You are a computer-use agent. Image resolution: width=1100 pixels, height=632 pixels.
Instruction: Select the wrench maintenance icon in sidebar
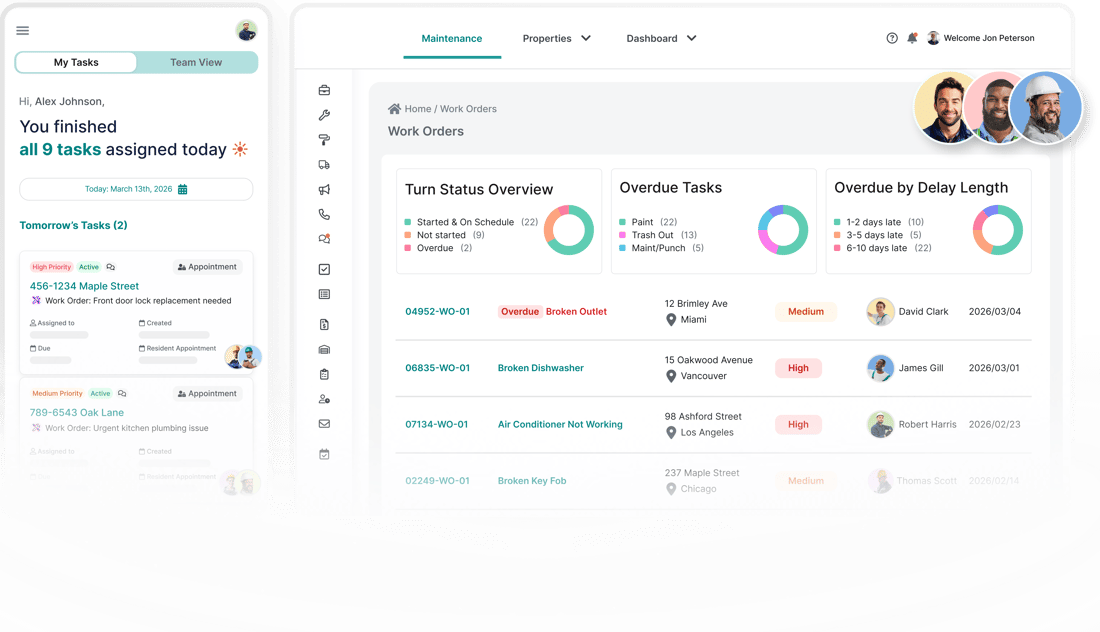pyautogui.click(x=324, y=115)
